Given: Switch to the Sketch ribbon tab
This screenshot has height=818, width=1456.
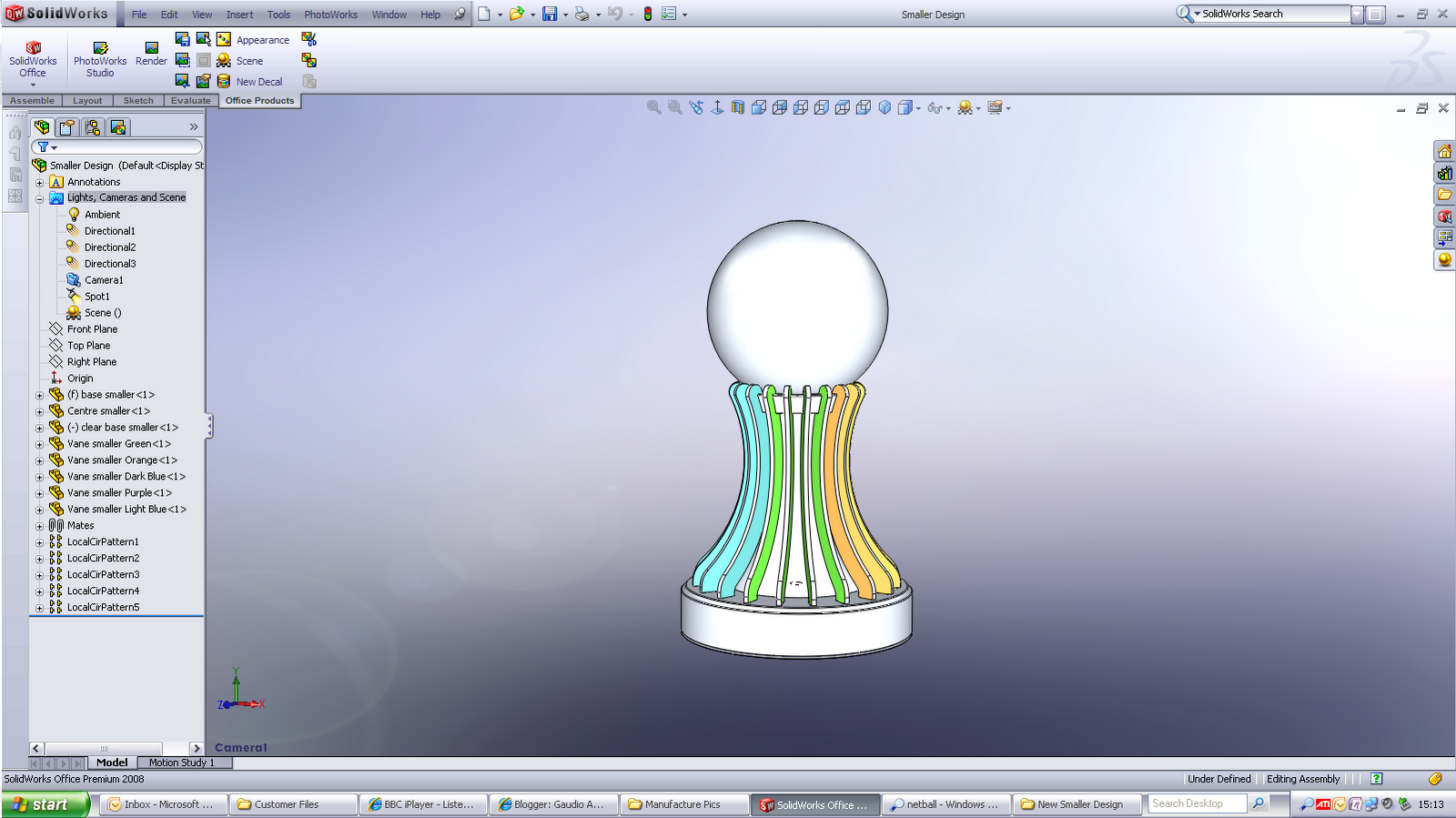Looking at the screenshot, I should [x=138, y=100].
